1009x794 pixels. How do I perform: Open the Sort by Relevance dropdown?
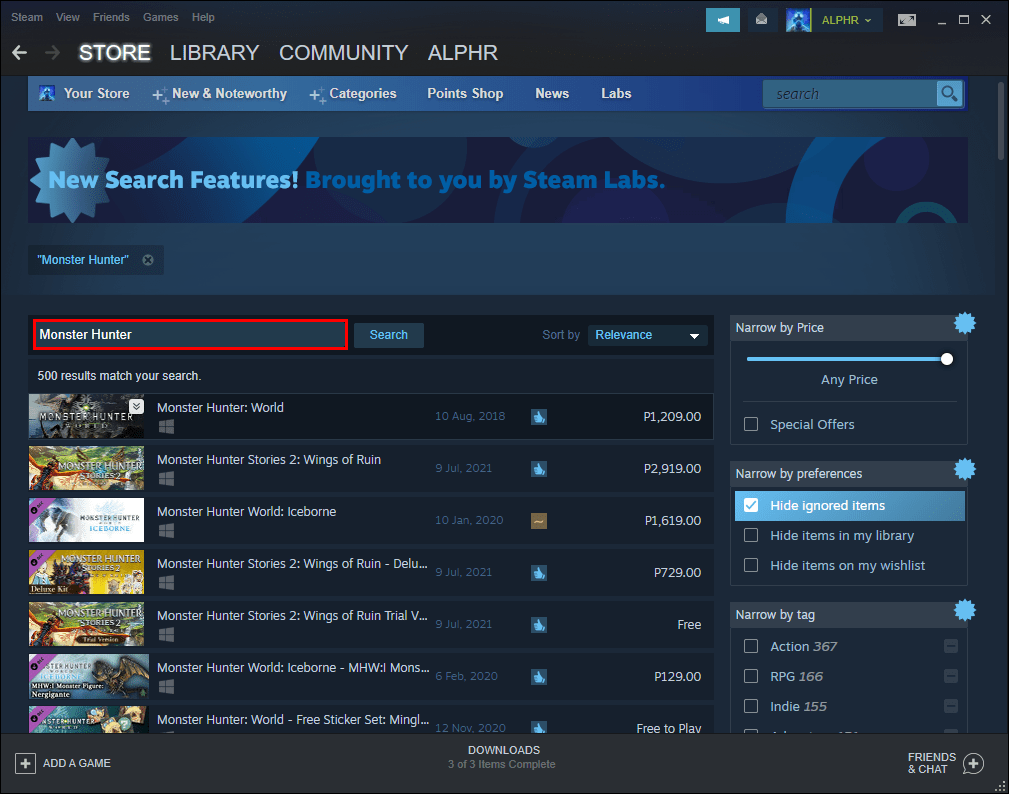click(x=647, y=335)
